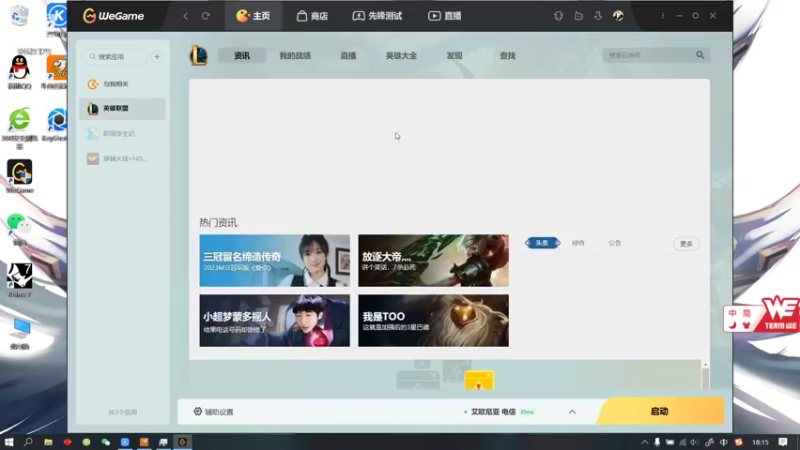Click the taskbar search magnifier

click(x=28, y=442)
